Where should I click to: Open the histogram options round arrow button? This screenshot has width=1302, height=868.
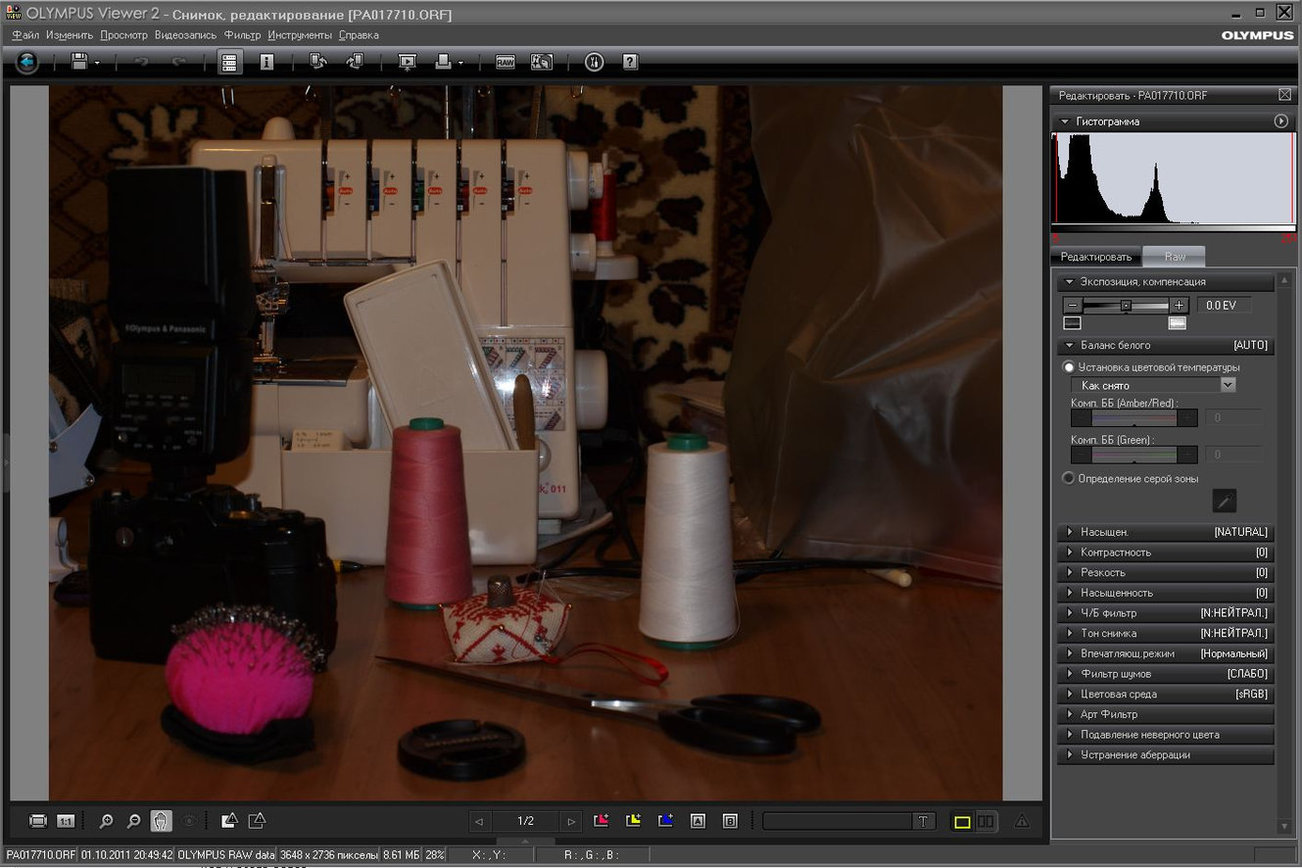(1282, 121)
